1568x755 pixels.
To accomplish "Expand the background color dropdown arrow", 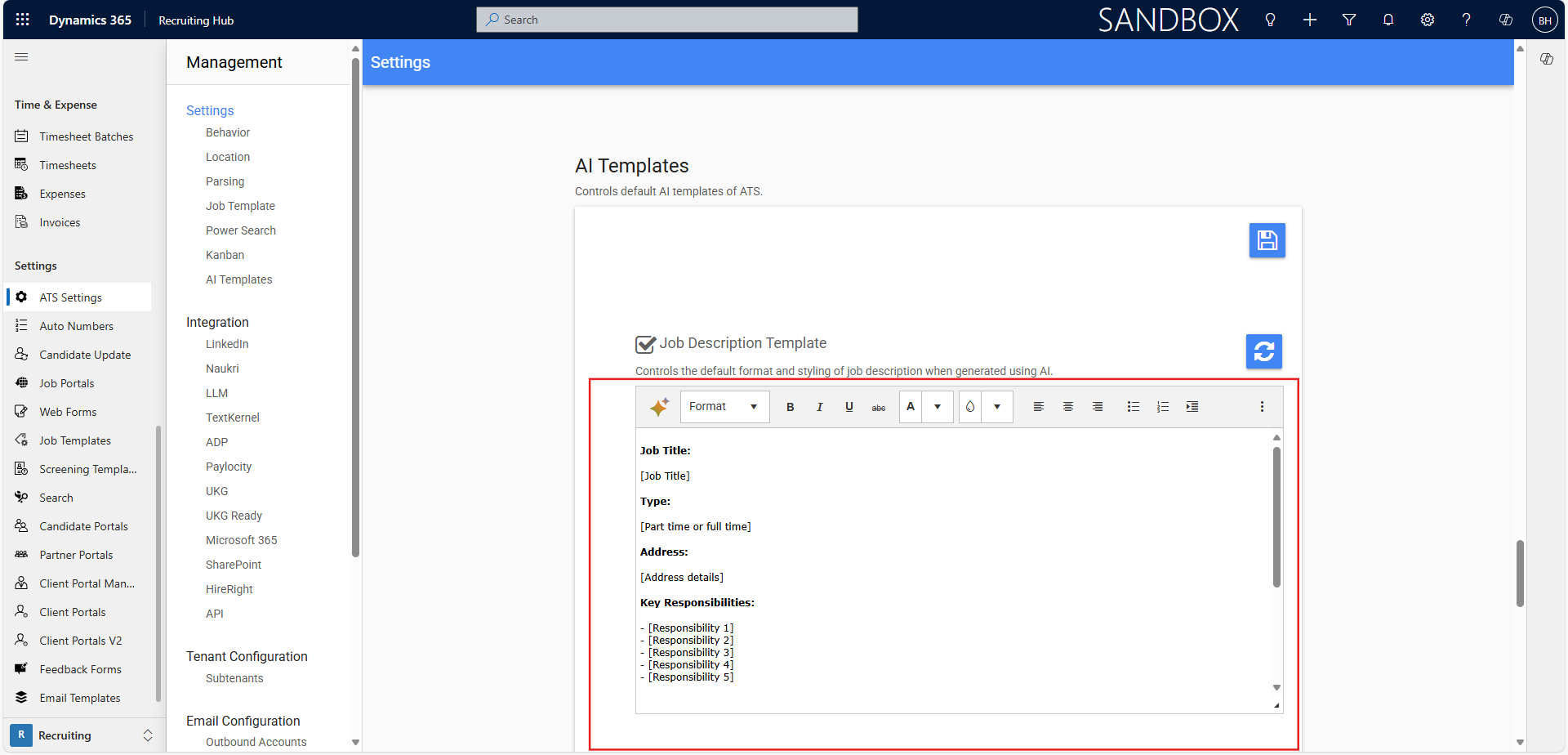I will click(x=997, y=407).
